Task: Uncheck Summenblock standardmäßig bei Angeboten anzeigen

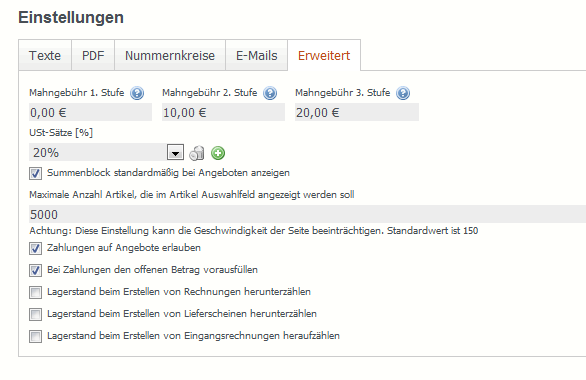Action: coord(36,173)
